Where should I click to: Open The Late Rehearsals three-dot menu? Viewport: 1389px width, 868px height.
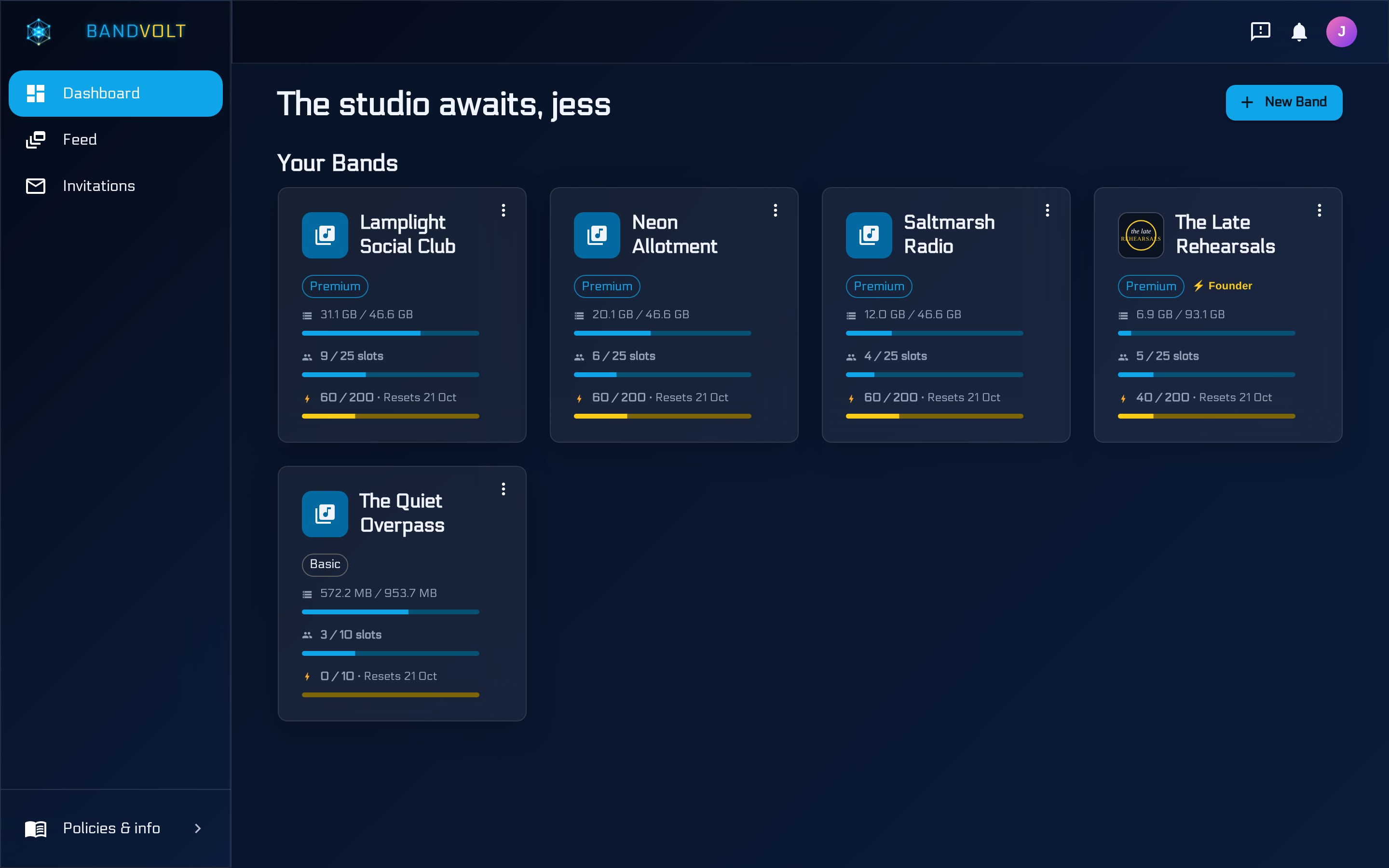1320,210
